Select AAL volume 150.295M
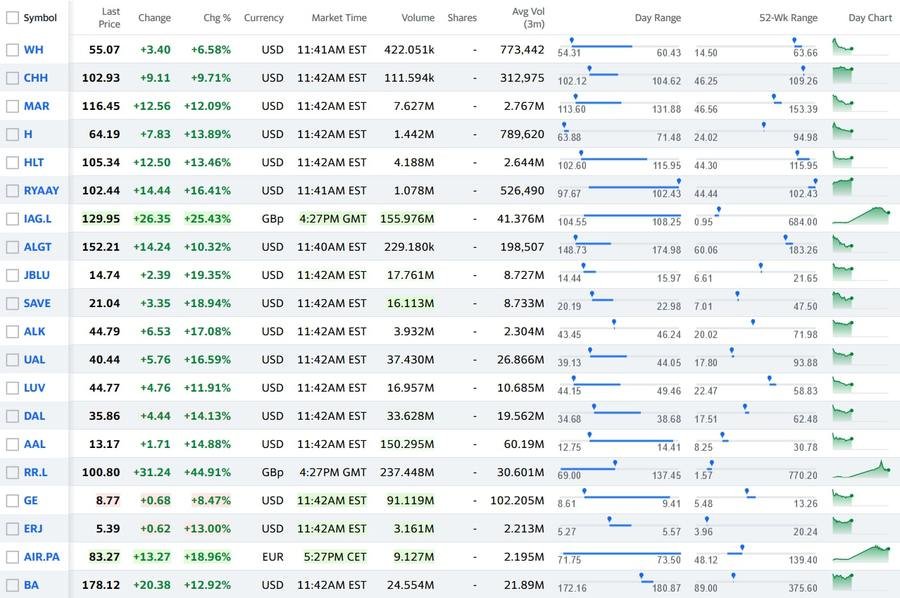Viewport: 900px width, 598px height. [407, 444]
